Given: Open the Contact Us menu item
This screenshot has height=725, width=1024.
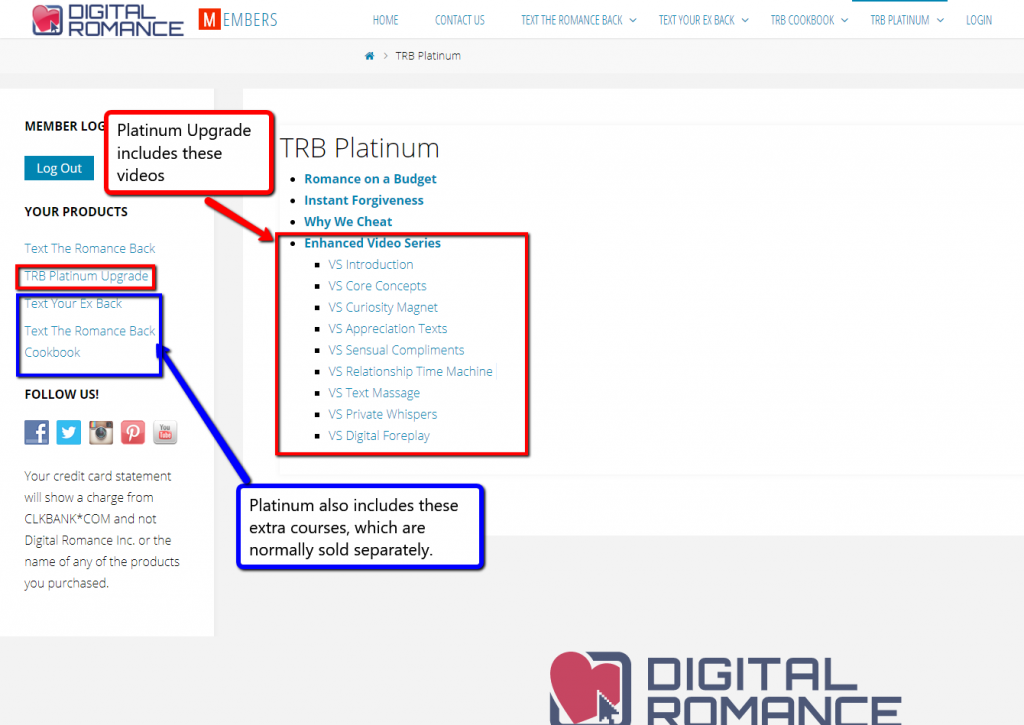Looking at the screenshot, I should 460,20.
